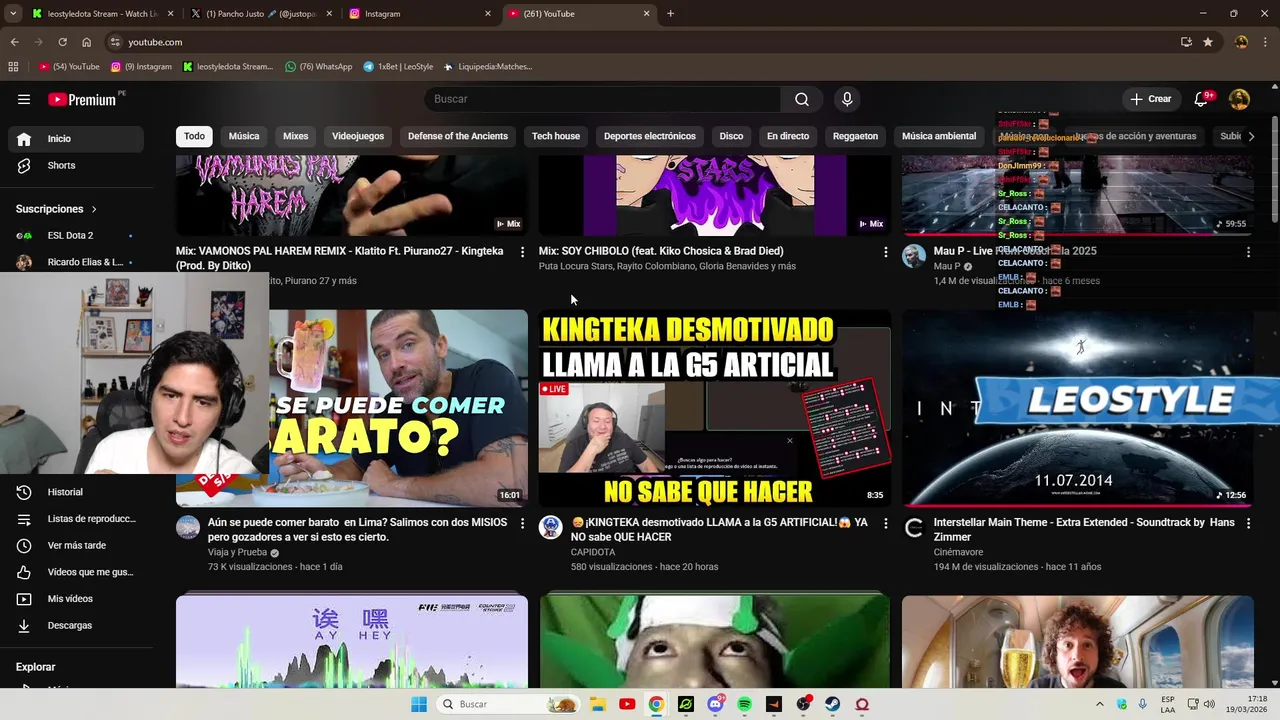Switch to the Pancho Justo X tab
This screenshot has width=1280, height=720.
click(261, 14)
